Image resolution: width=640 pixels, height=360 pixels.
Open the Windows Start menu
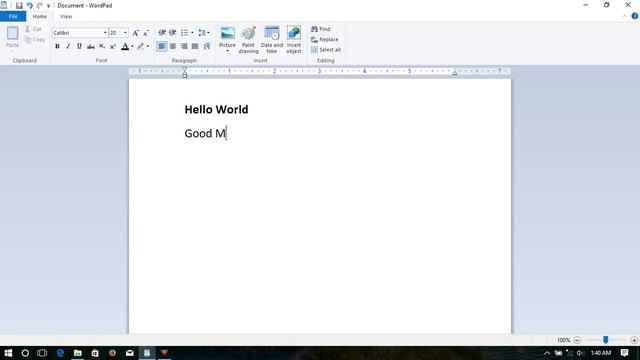click(x=8, y=353)
